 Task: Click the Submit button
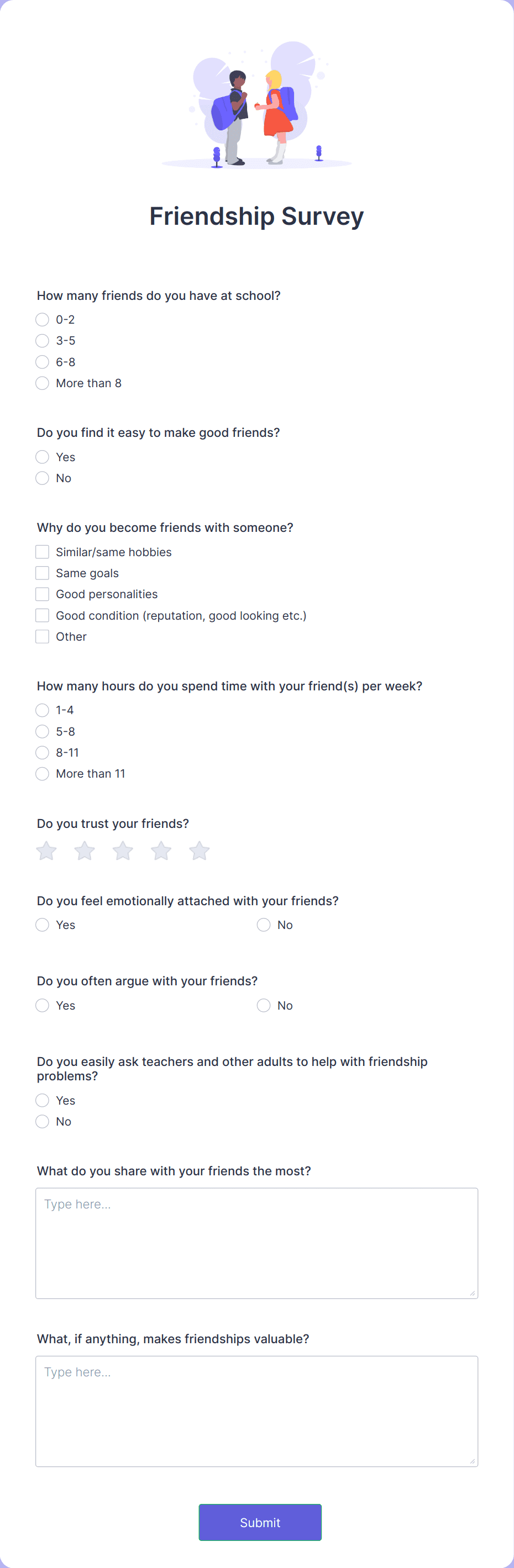(x=260, y=1522)
